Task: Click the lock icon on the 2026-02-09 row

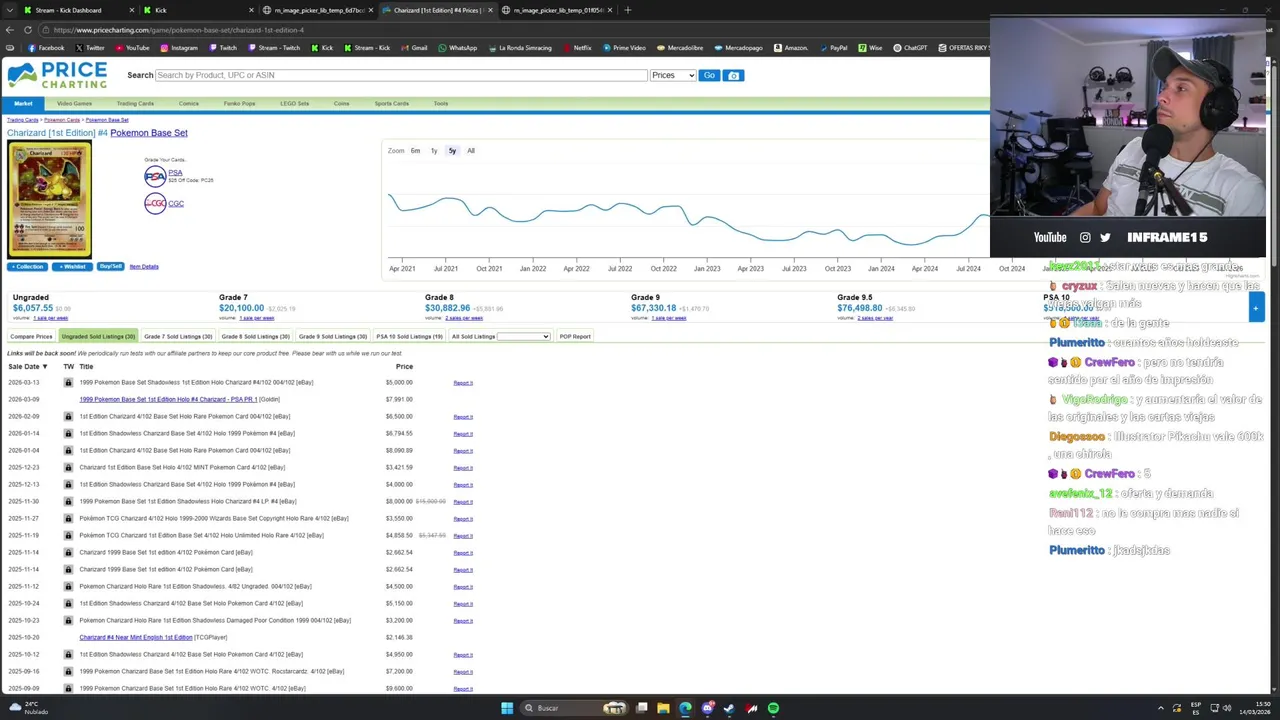Action: click(x=68, y=416)
